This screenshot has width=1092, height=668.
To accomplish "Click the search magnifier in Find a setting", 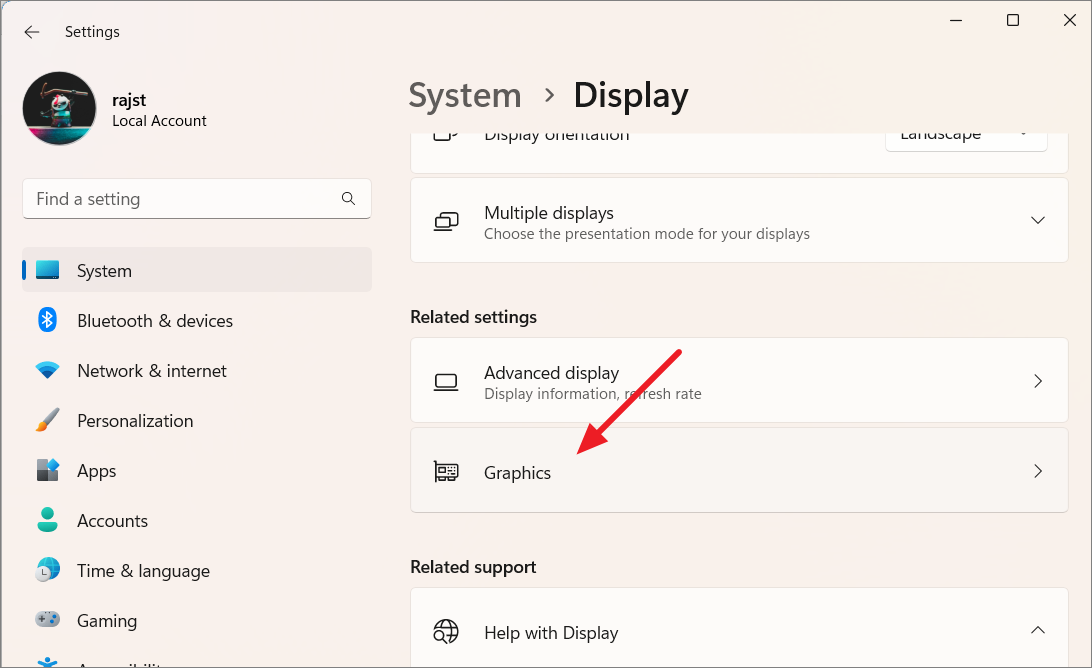I will point(348,199).
